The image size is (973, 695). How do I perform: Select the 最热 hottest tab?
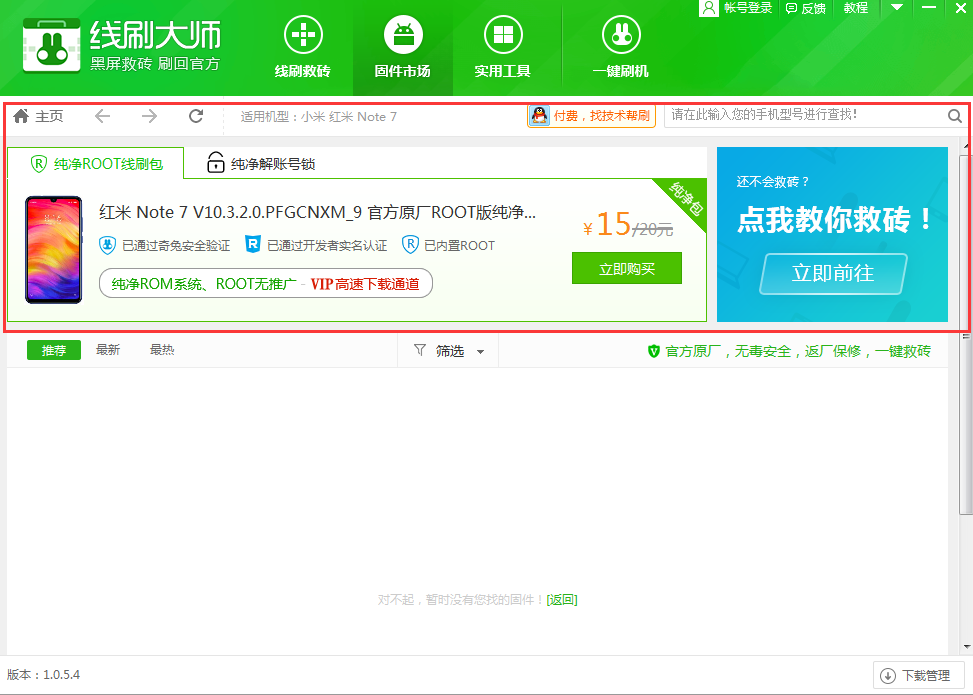tap(162, 350)
